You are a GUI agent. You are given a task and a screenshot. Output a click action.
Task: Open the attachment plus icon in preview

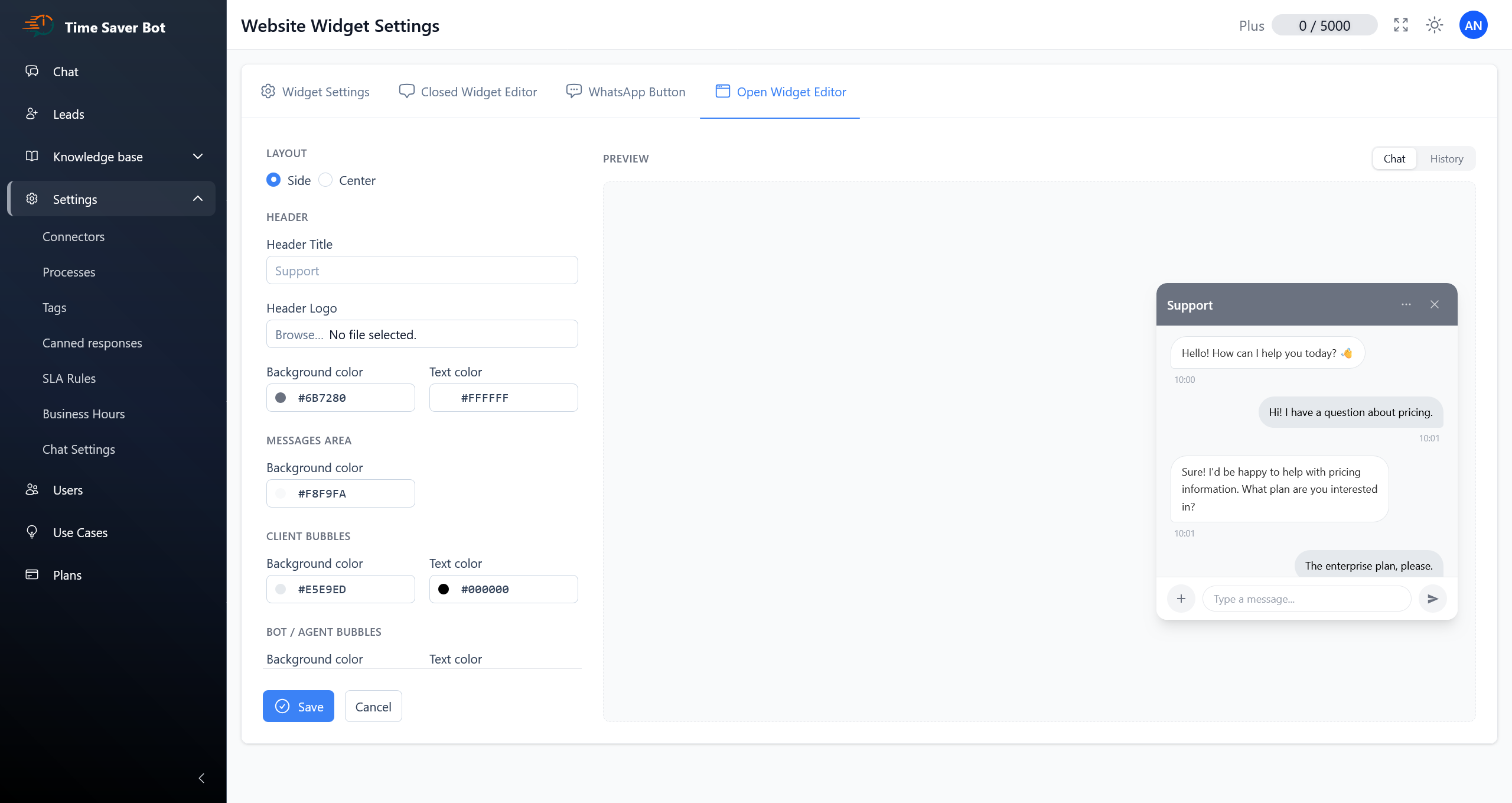pos(1181,598)
